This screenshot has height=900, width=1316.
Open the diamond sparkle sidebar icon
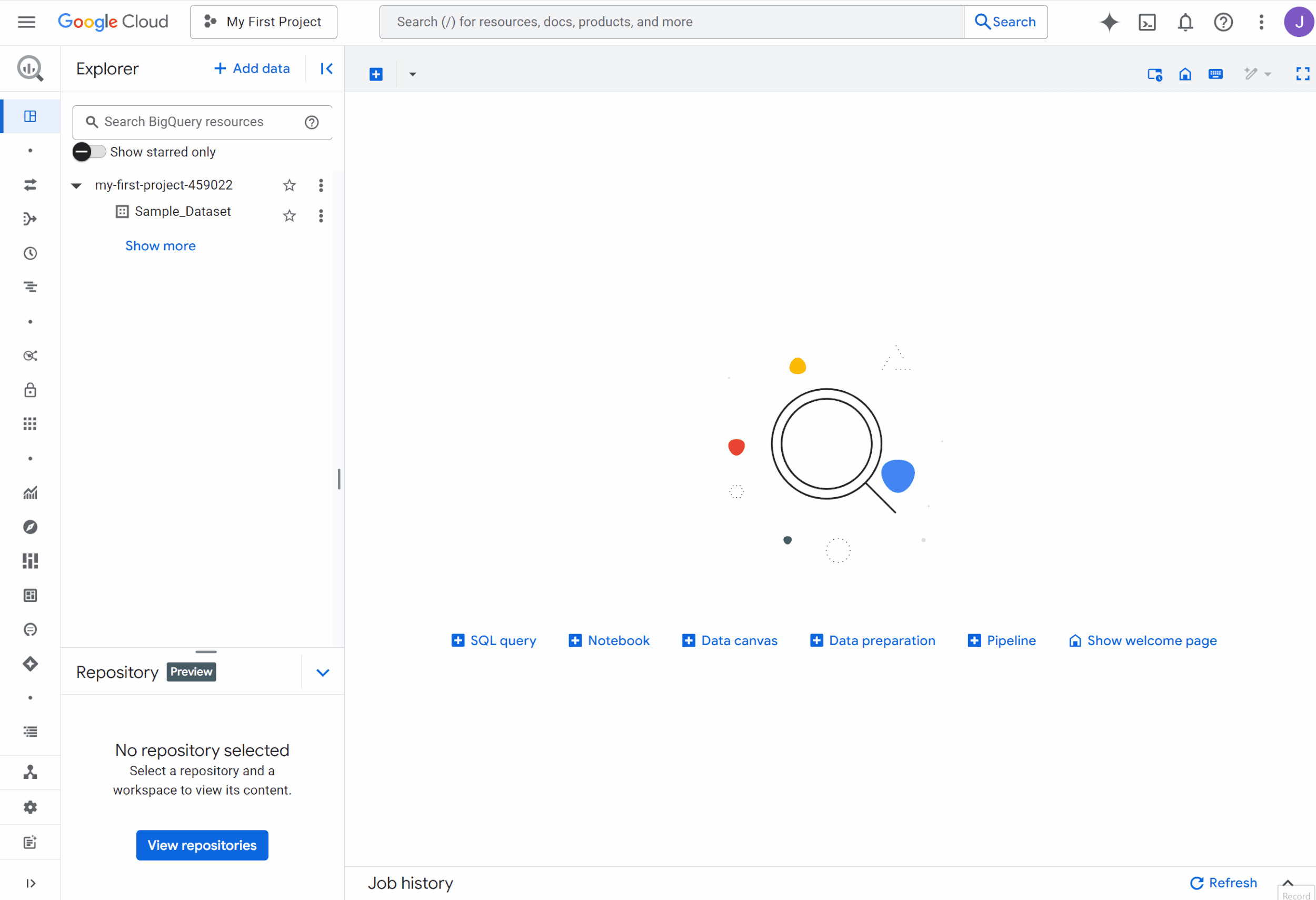click(x=30, y=664)
